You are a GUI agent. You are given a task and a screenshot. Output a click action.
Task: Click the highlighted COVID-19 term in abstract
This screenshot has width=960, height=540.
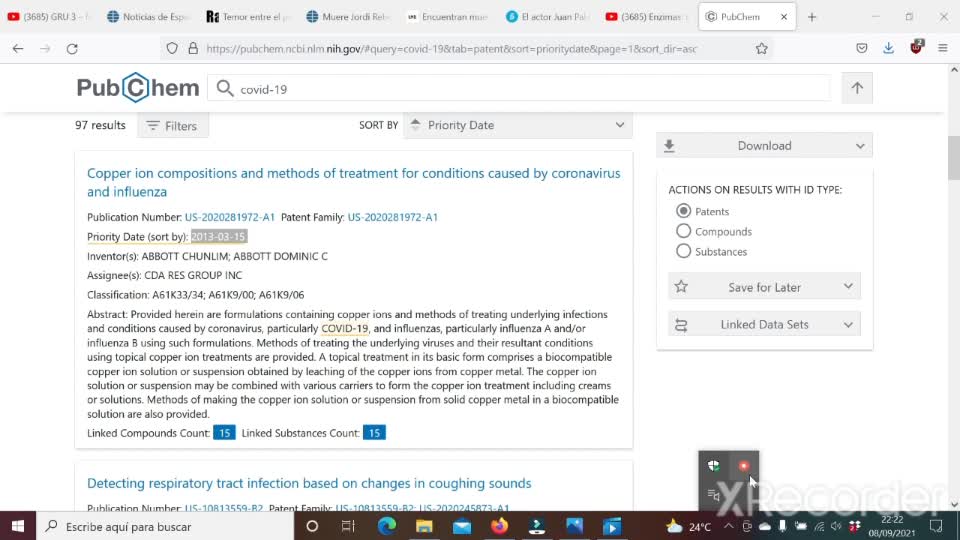345,328
